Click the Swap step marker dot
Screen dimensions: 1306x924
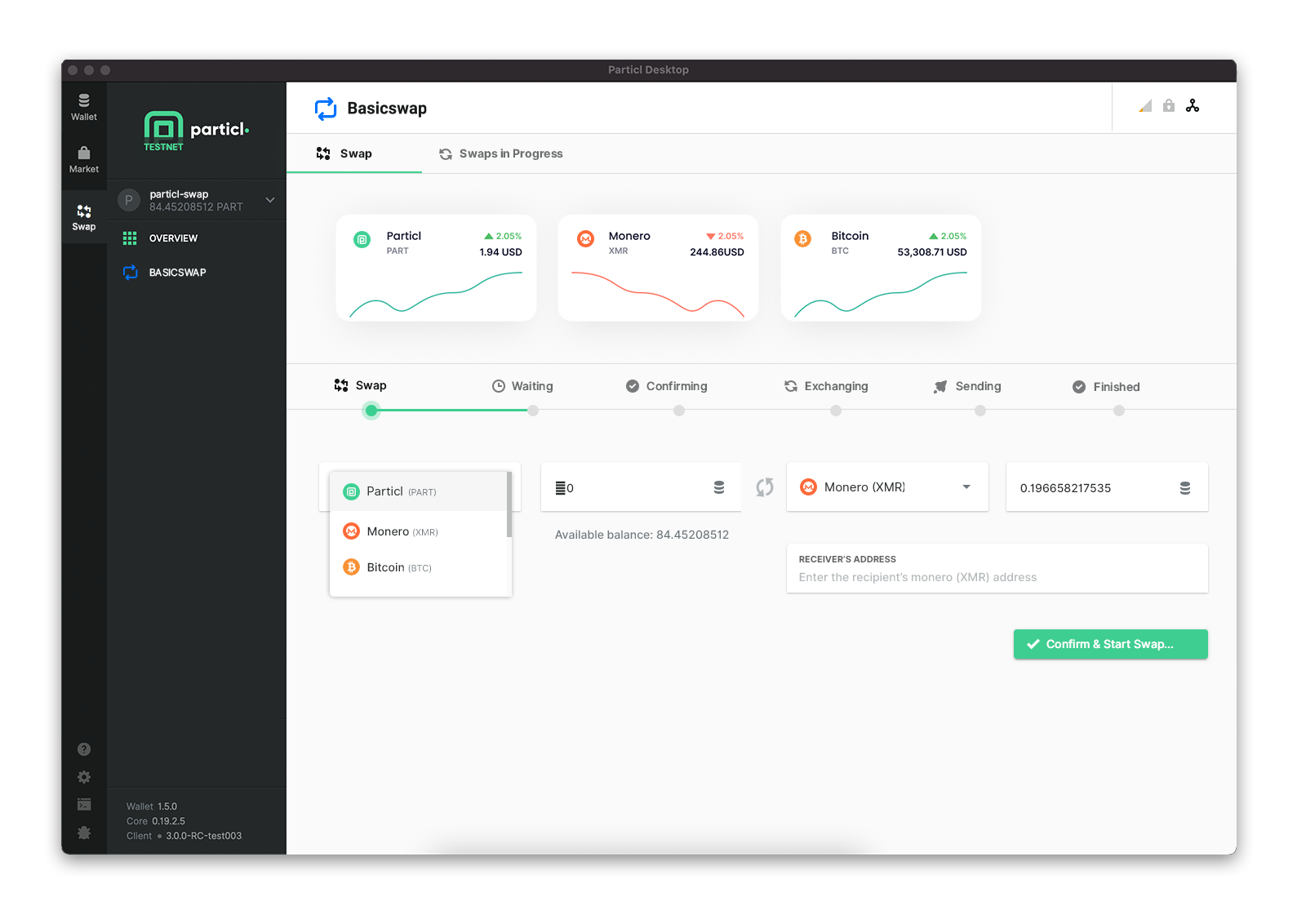371,411
